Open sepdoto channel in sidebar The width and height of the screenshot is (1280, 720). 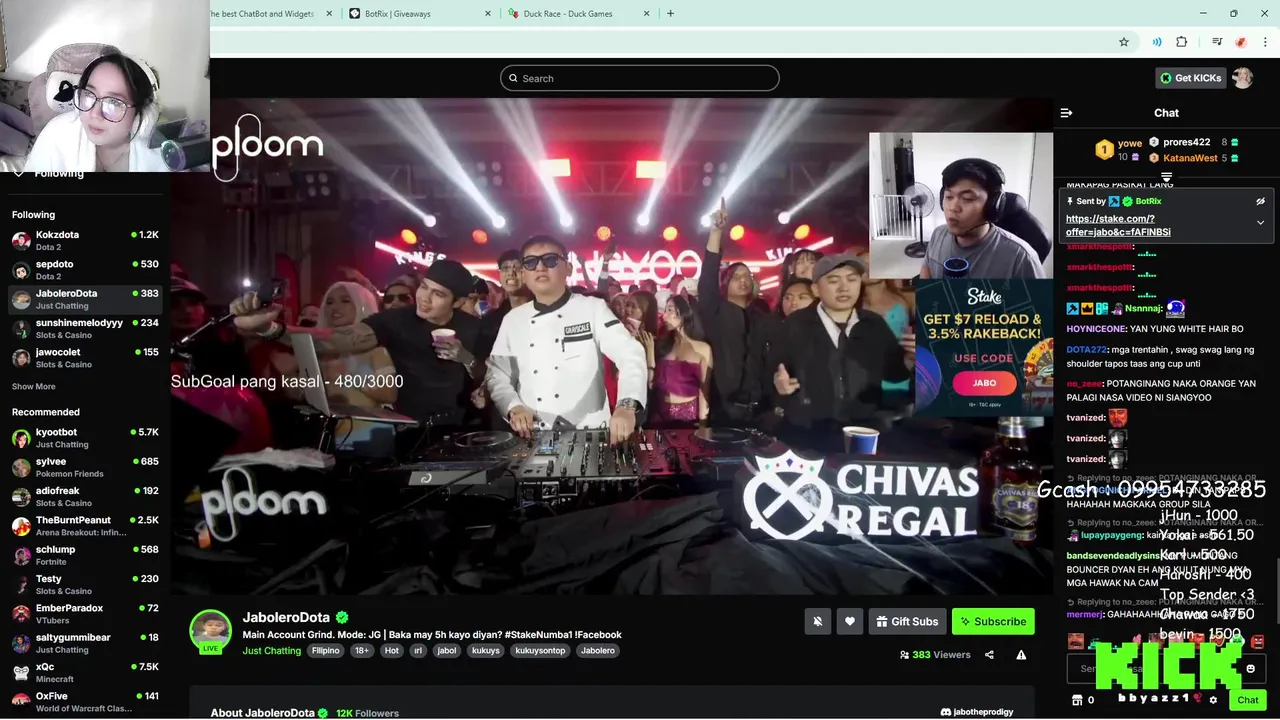click(85, 270)
